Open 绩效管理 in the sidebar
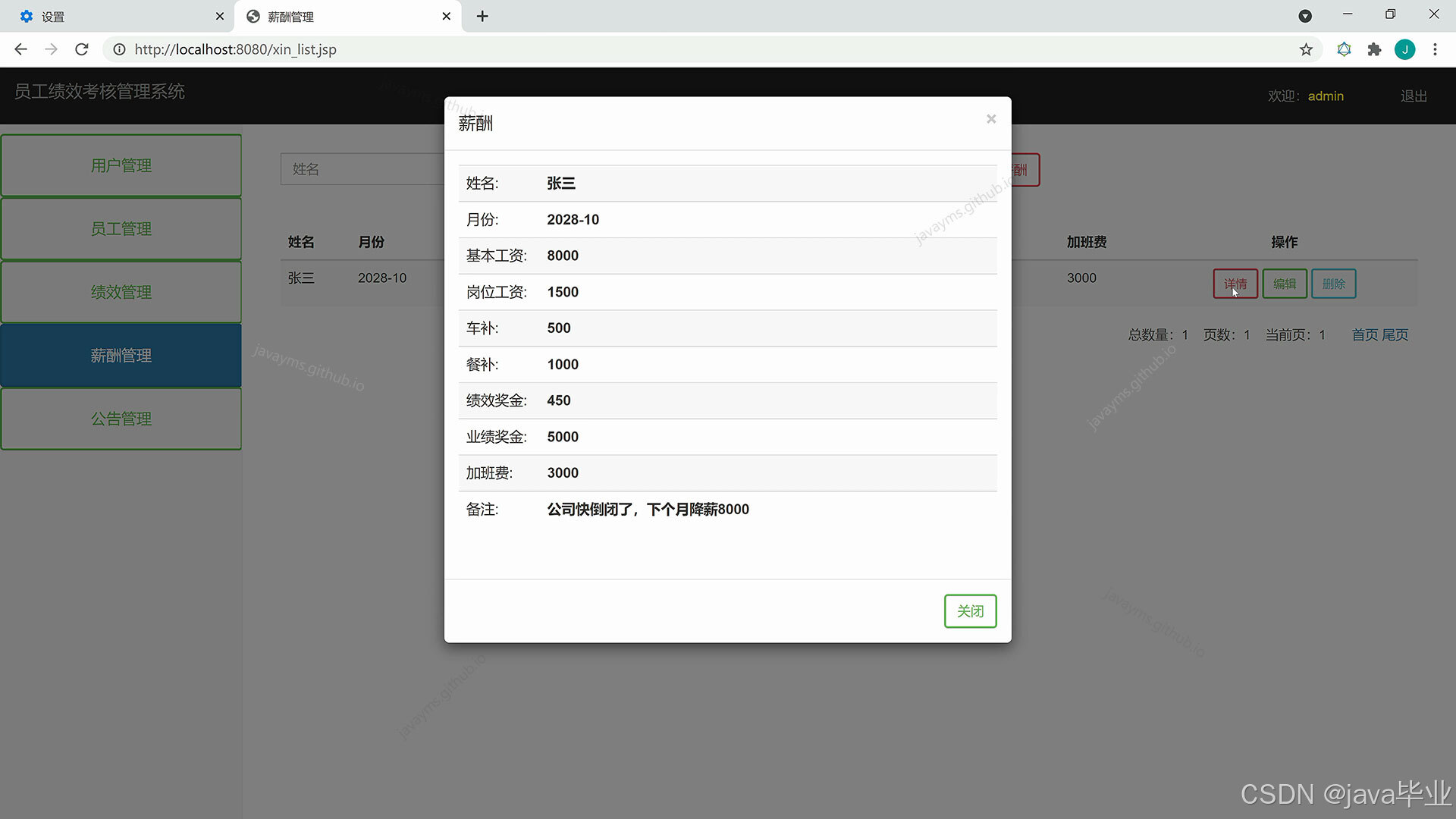 point(121,292)
